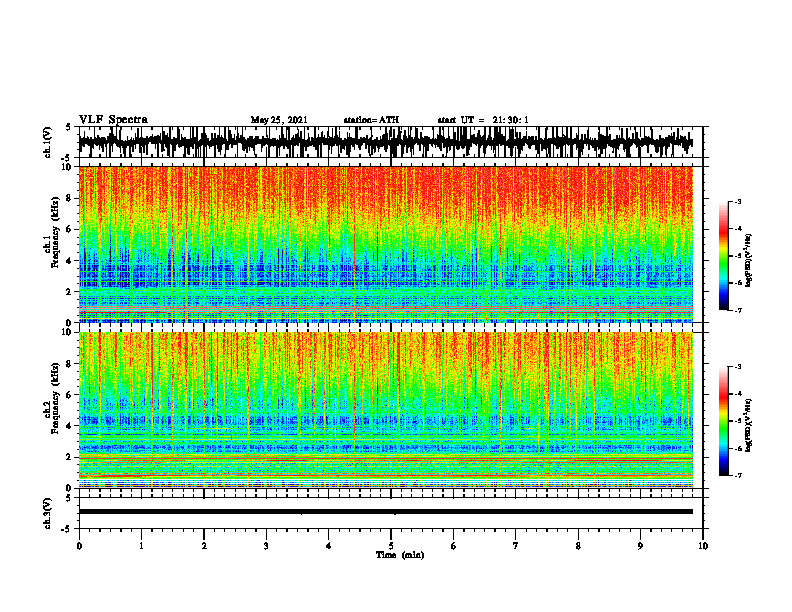Click the "4" kHz tick on ch.2 frequency axis
The image size is (792, 612).
(70, 426)
